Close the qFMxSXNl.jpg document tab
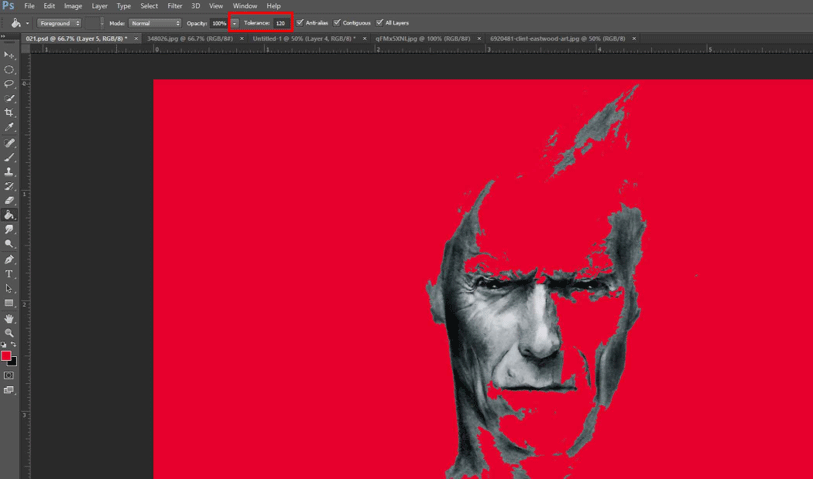The height and width of the screenshot is (480, 813). pos(479,38)
